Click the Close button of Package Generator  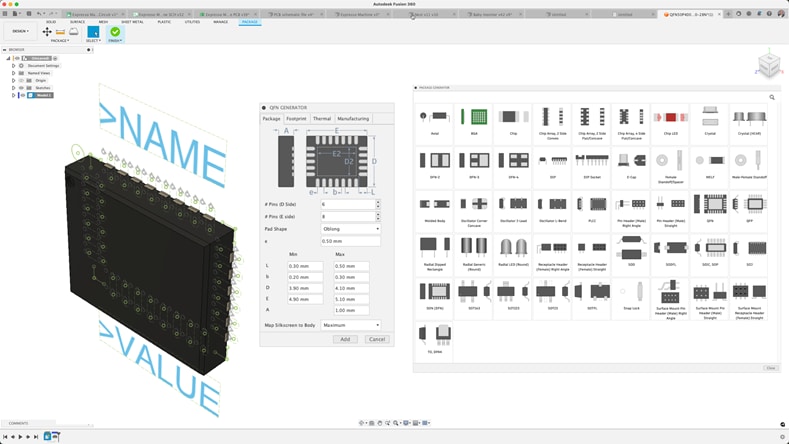770,368
